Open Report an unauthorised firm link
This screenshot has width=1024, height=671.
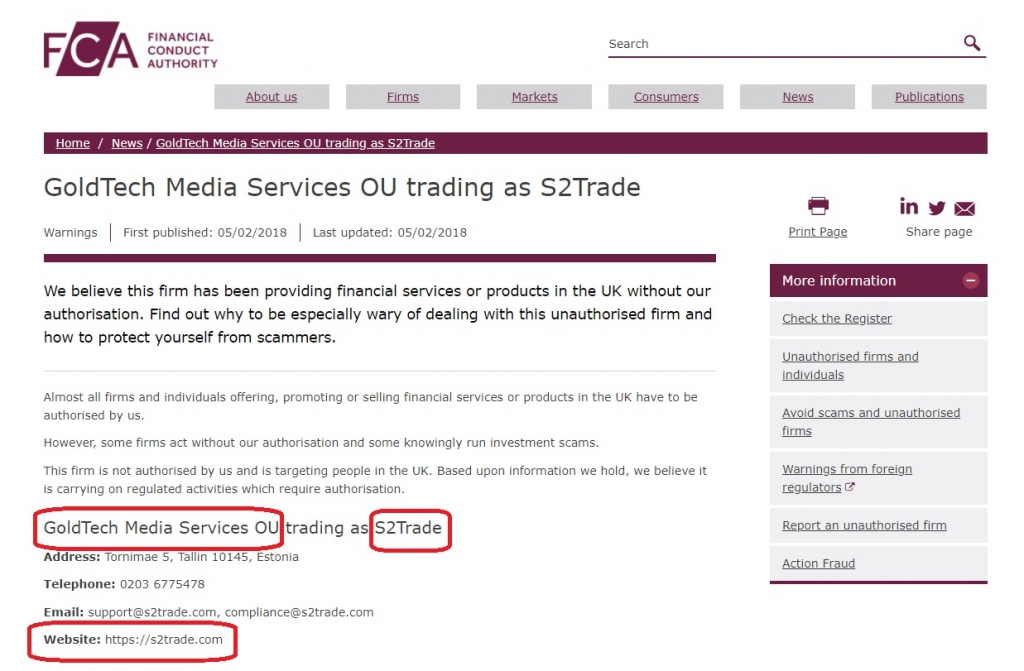[x=864, y=525]
